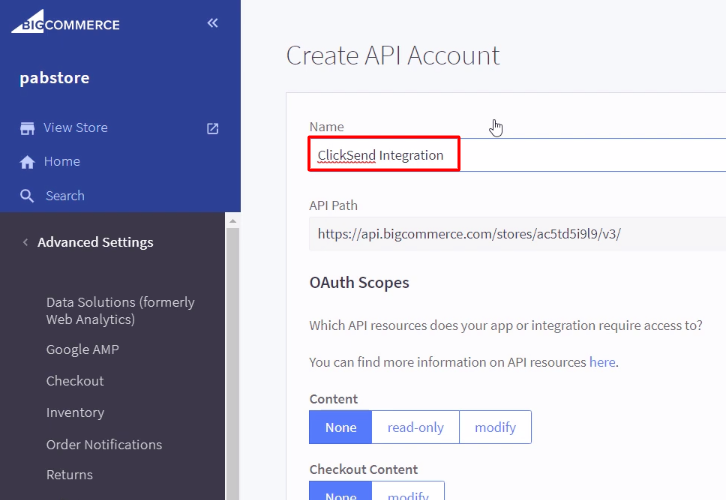
Task: Click the sidebar scrollbar up arrow
Action: (x=232, y=221)
